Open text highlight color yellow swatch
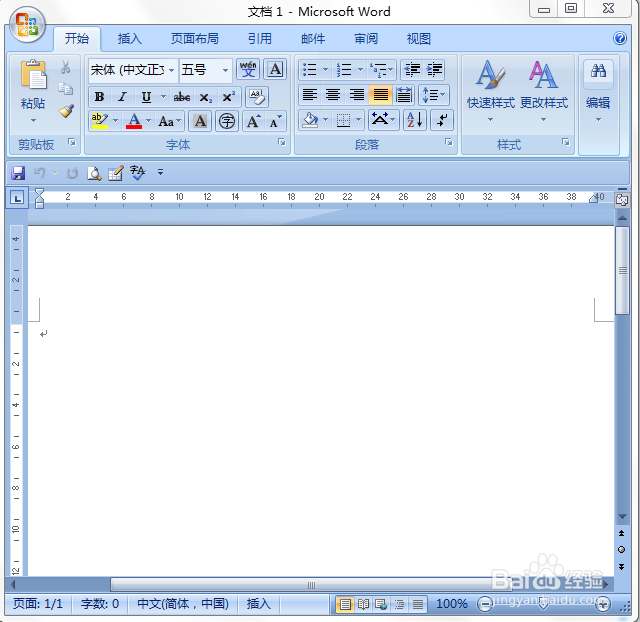Image resolution: width=640 pixels, height=622 pixels. tap(100, 121)
